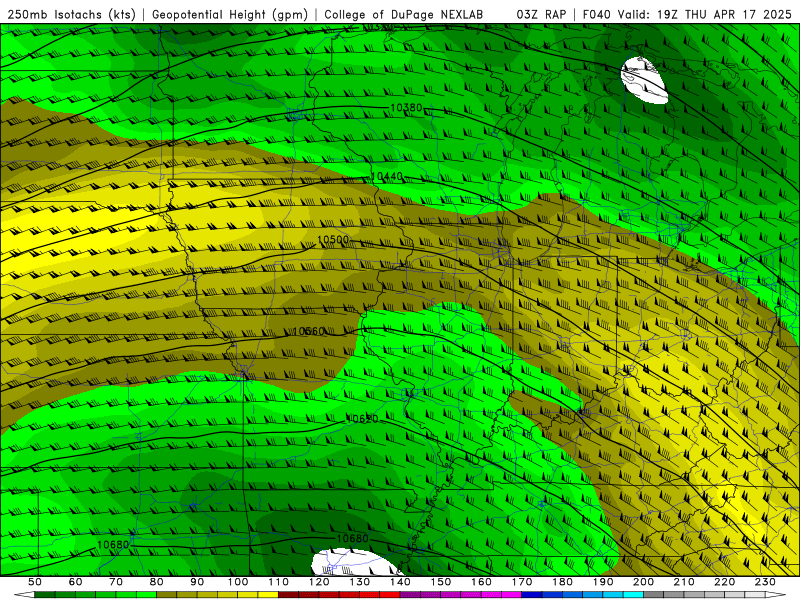Click the 80 value on the color scale

click(x=157, y=582)
